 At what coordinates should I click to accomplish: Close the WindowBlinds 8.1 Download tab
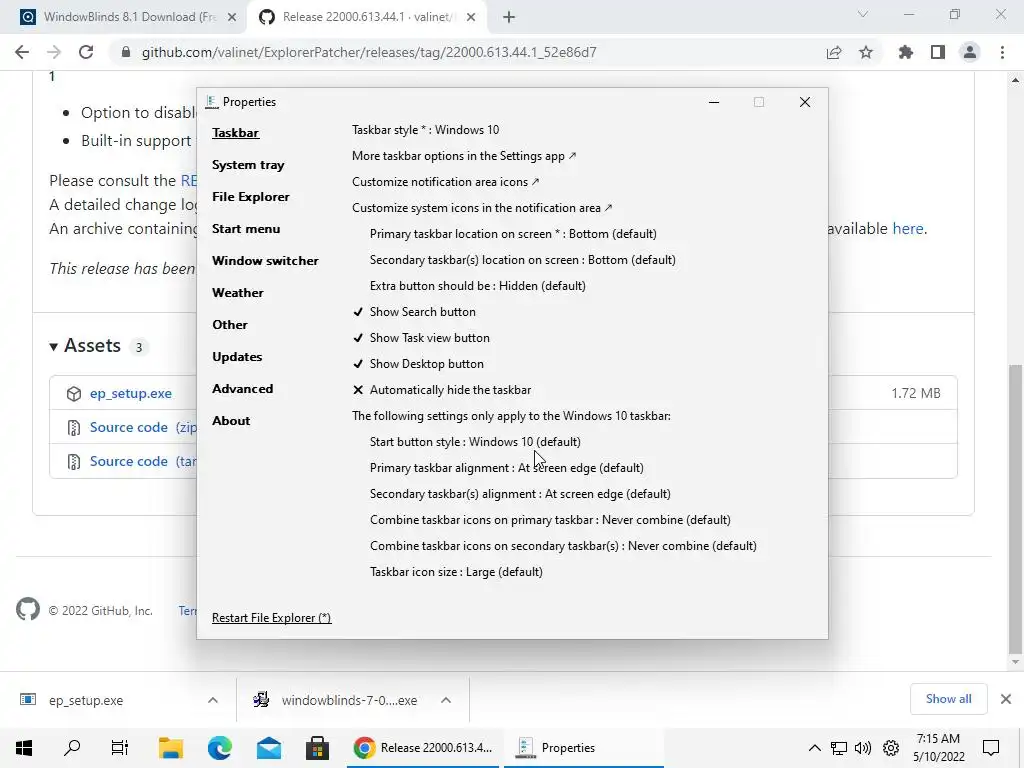pos(232,18)
